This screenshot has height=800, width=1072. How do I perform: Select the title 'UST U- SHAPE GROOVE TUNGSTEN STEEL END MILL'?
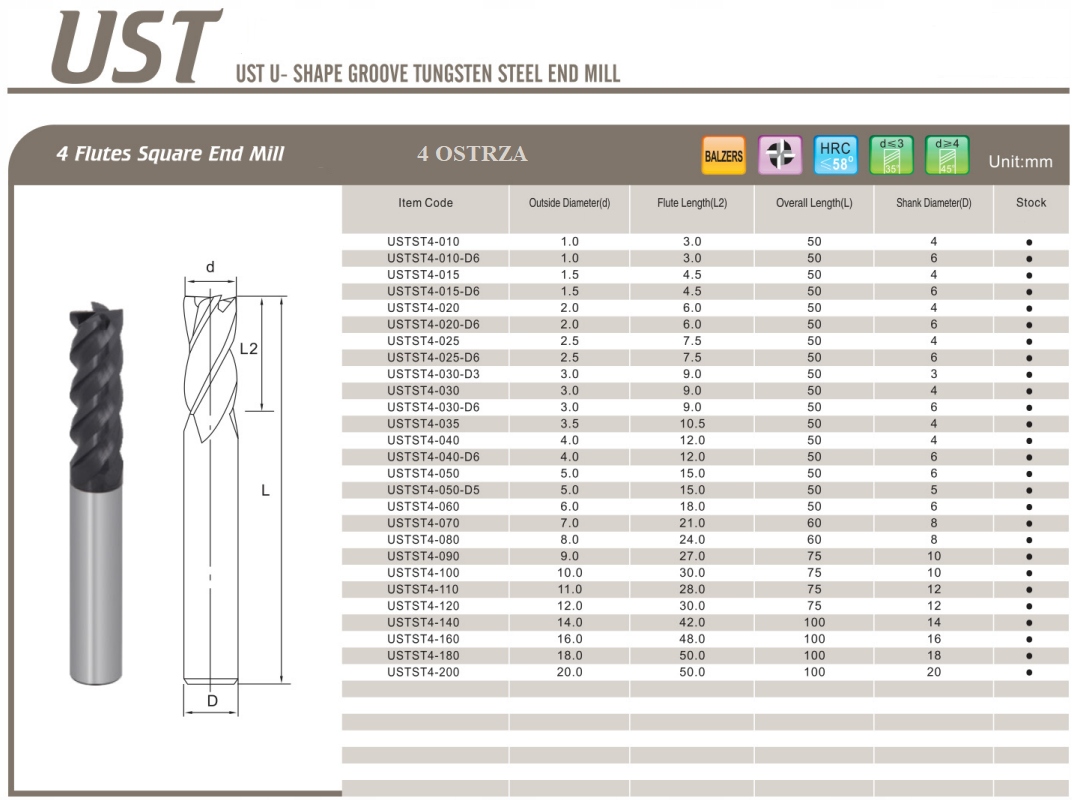pos(428,74)
